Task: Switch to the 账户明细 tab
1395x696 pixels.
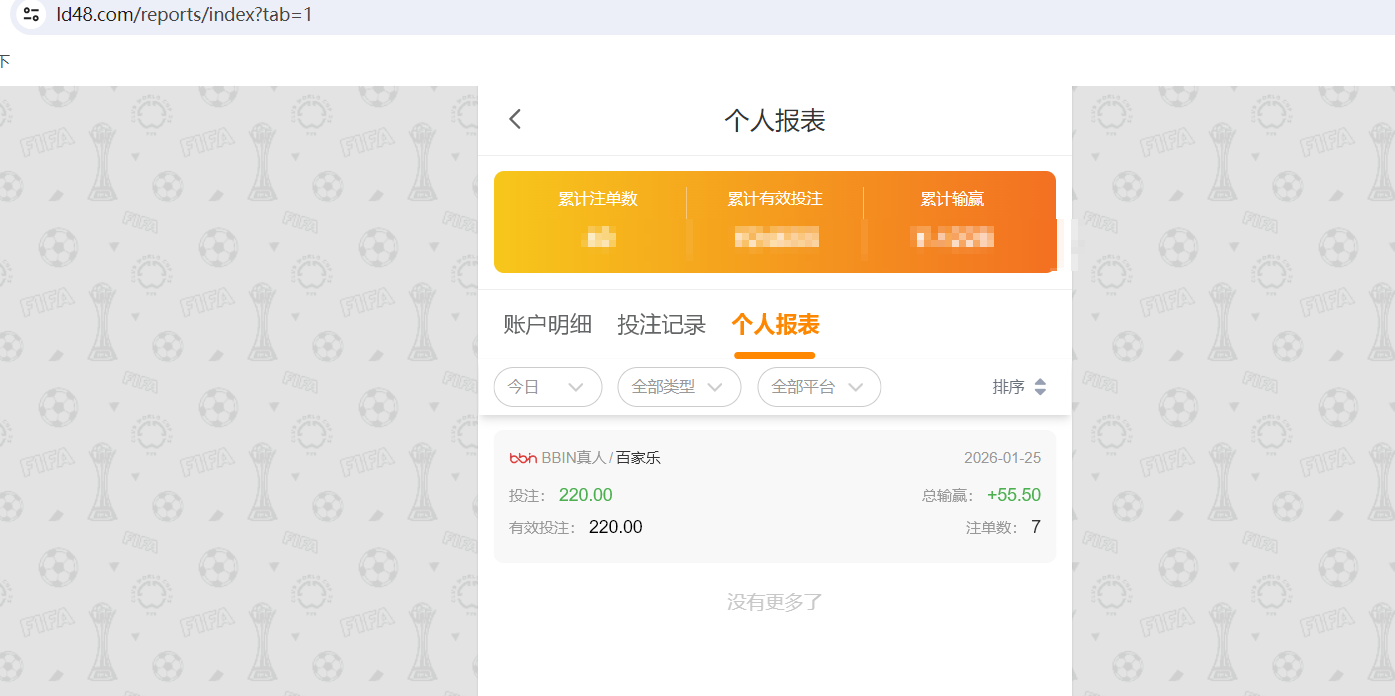Action: 547,324
